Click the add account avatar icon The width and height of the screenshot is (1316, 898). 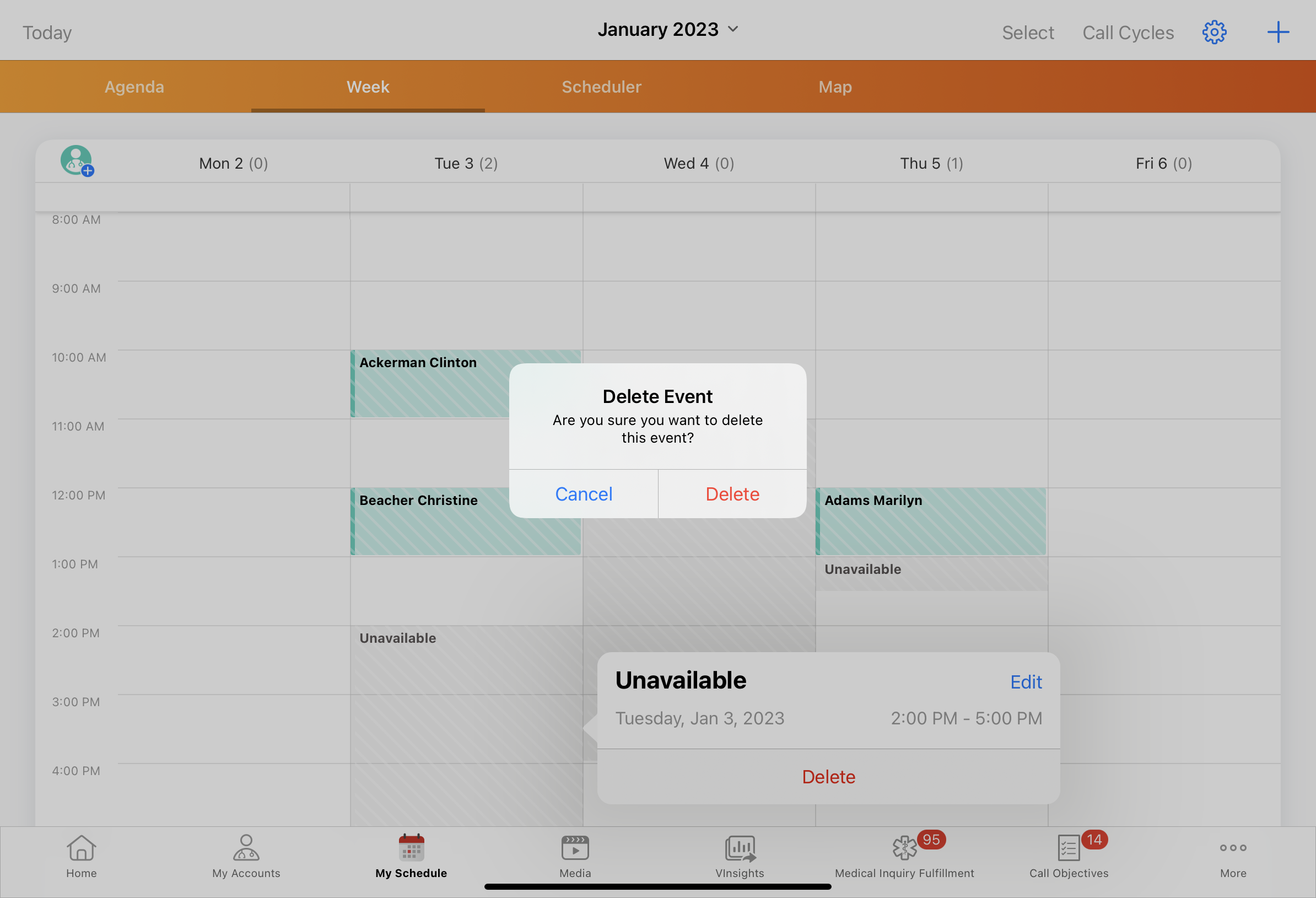77,161
